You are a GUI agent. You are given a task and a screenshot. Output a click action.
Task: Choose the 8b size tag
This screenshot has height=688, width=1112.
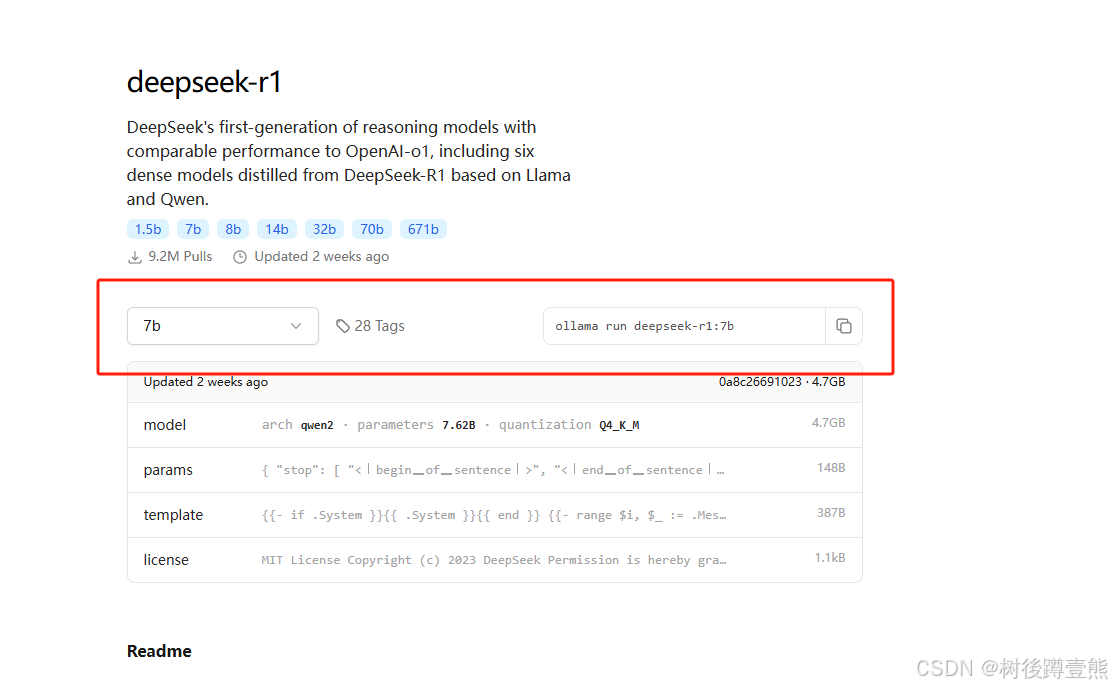point(233,229)
